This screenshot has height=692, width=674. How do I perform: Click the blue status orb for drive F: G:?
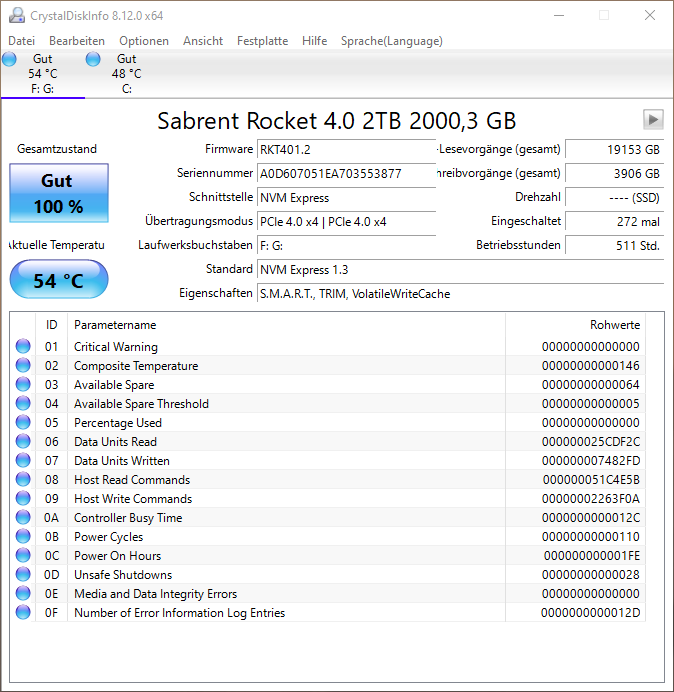click(x=9, y=59)
